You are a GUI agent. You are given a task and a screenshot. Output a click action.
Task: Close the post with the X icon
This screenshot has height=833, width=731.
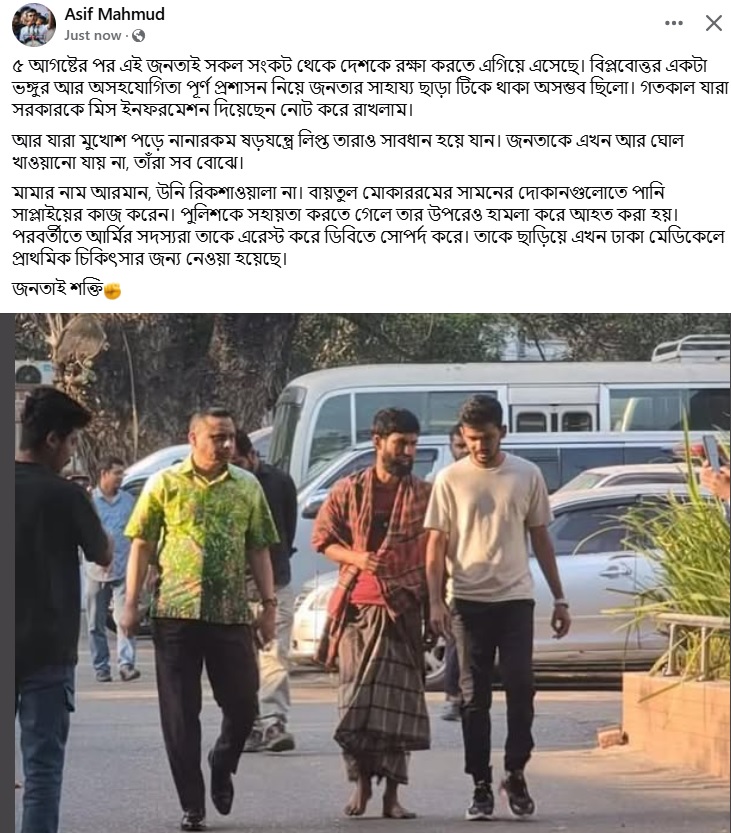[x=713, y=23]
